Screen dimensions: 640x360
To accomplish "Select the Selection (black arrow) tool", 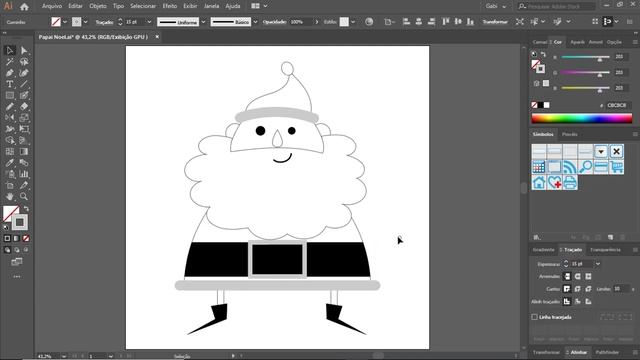I will pos(9,51).
